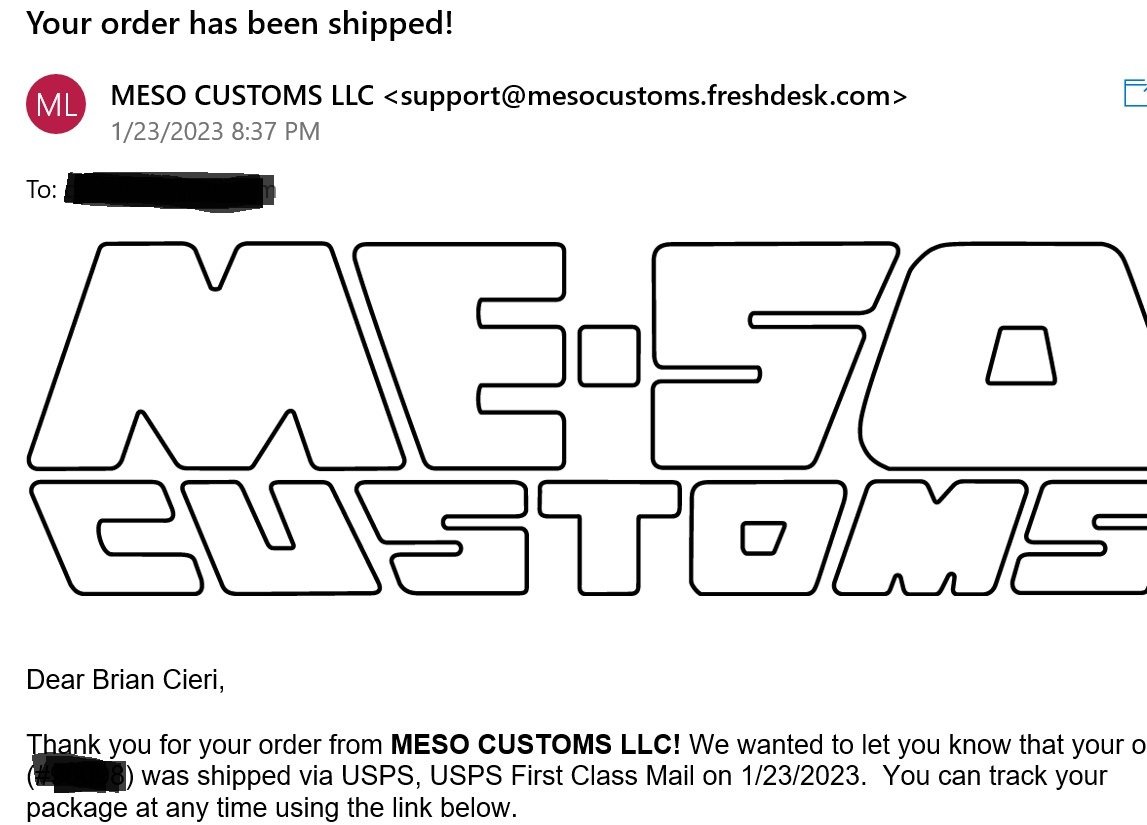The image size is (1147, 825).
Task: Click the words 'Thank you for your order'
Action: pos(174,745)
